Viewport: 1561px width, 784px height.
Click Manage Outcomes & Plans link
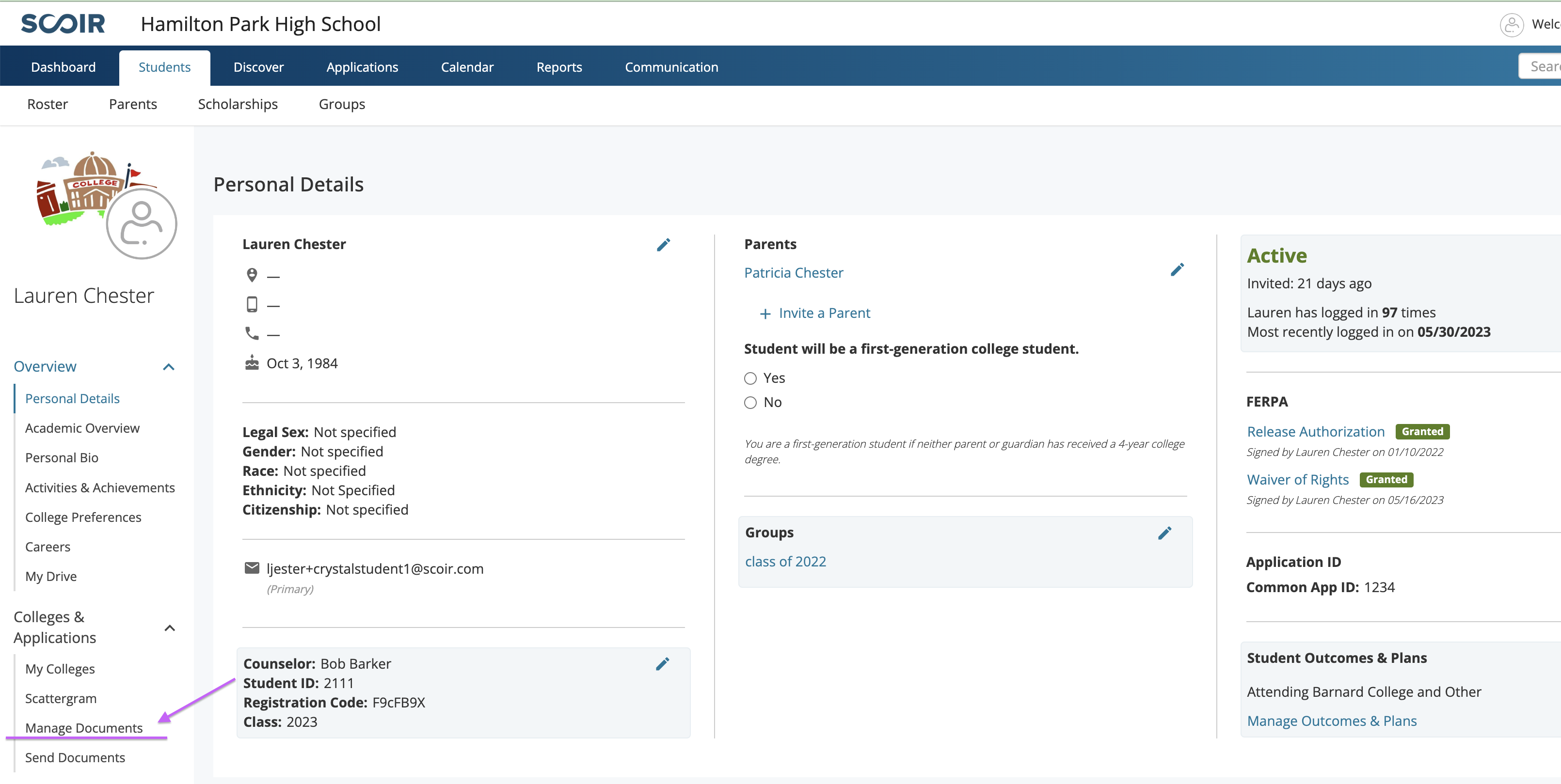1331,721
